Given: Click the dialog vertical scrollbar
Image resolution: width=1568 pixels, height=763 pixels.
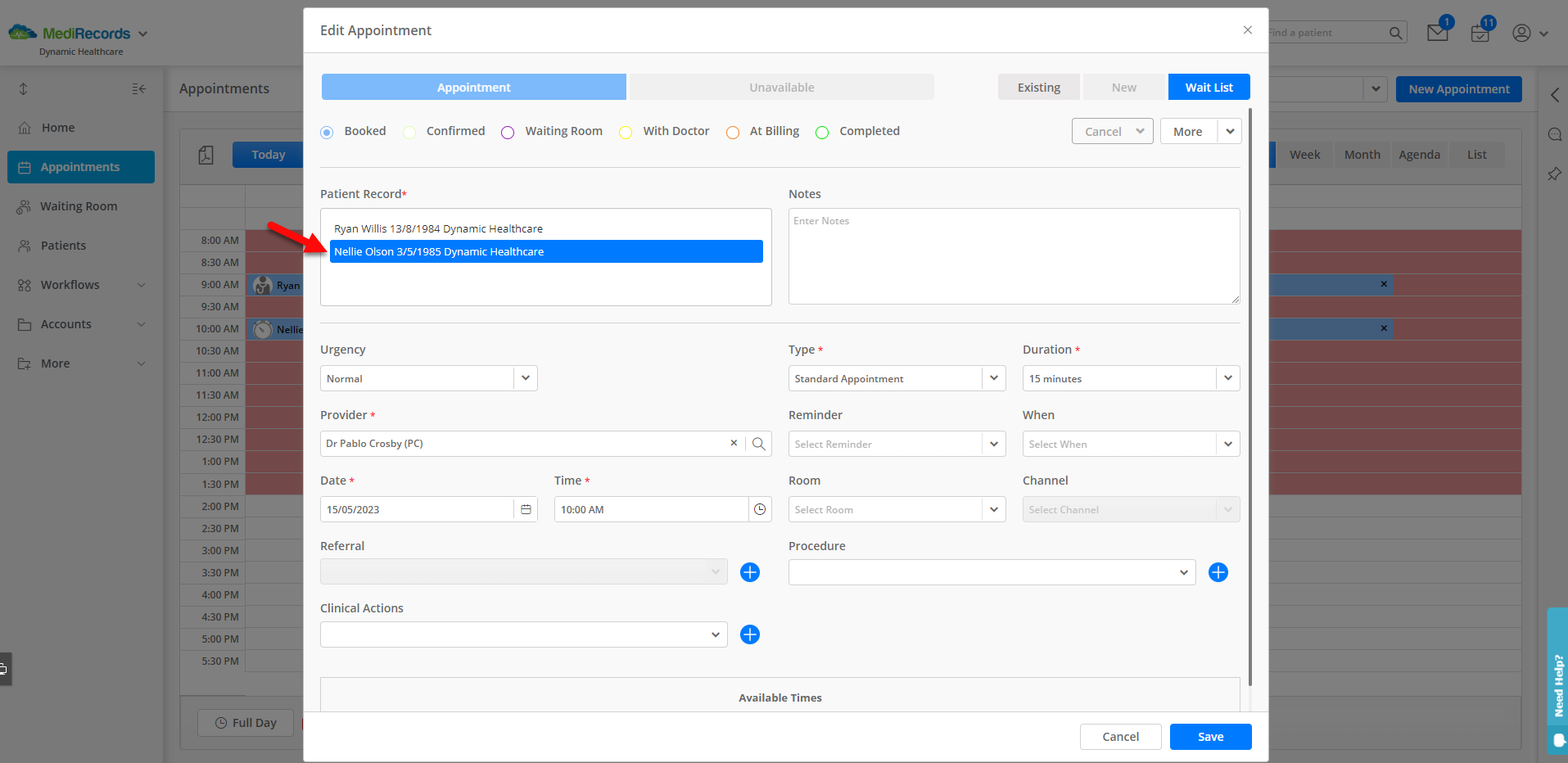Looking at the screenshot, I should point(1250,397).
